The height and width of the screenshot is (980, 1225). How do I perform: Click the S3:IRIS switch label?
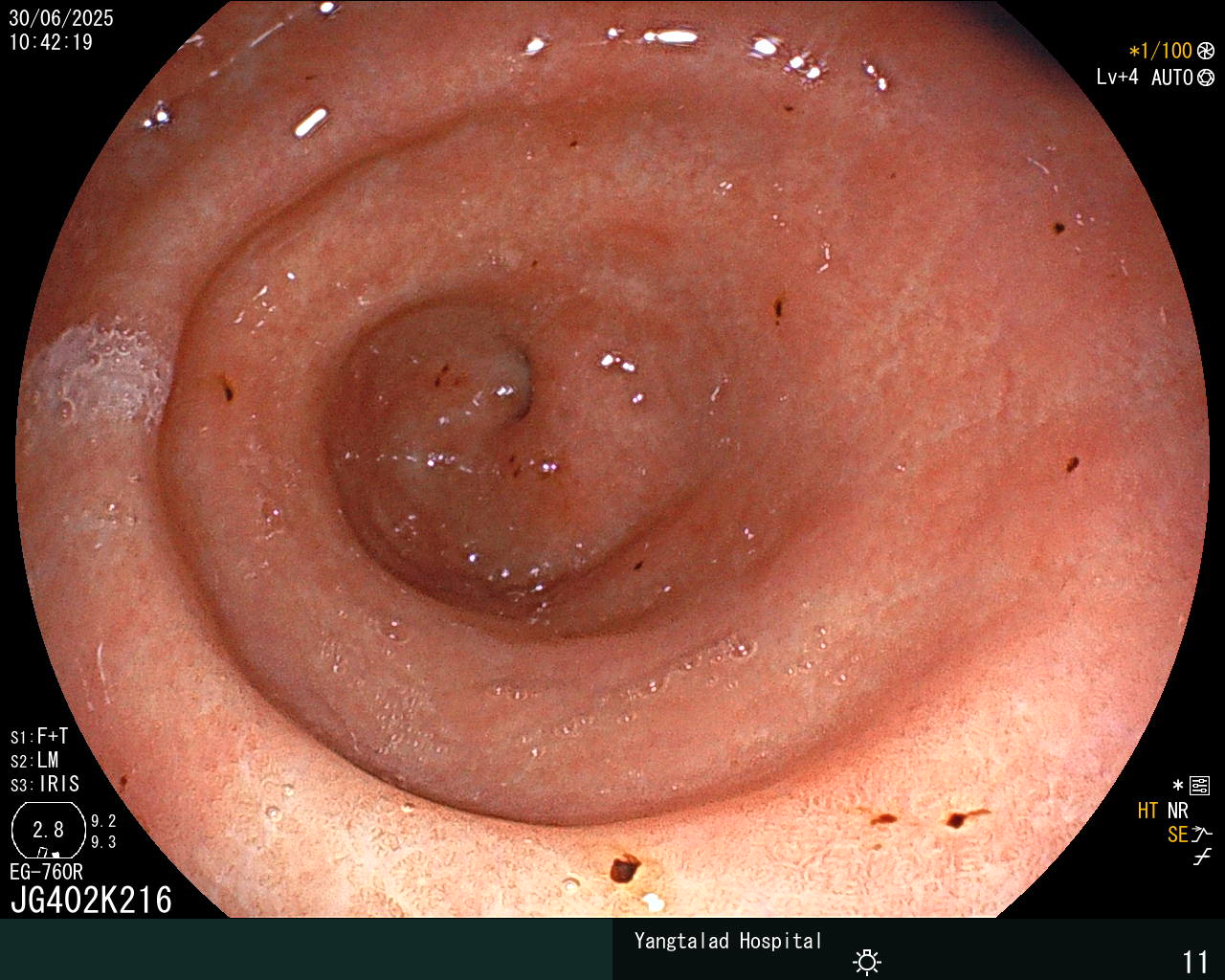pyautogui.click(x=45, y=785)
